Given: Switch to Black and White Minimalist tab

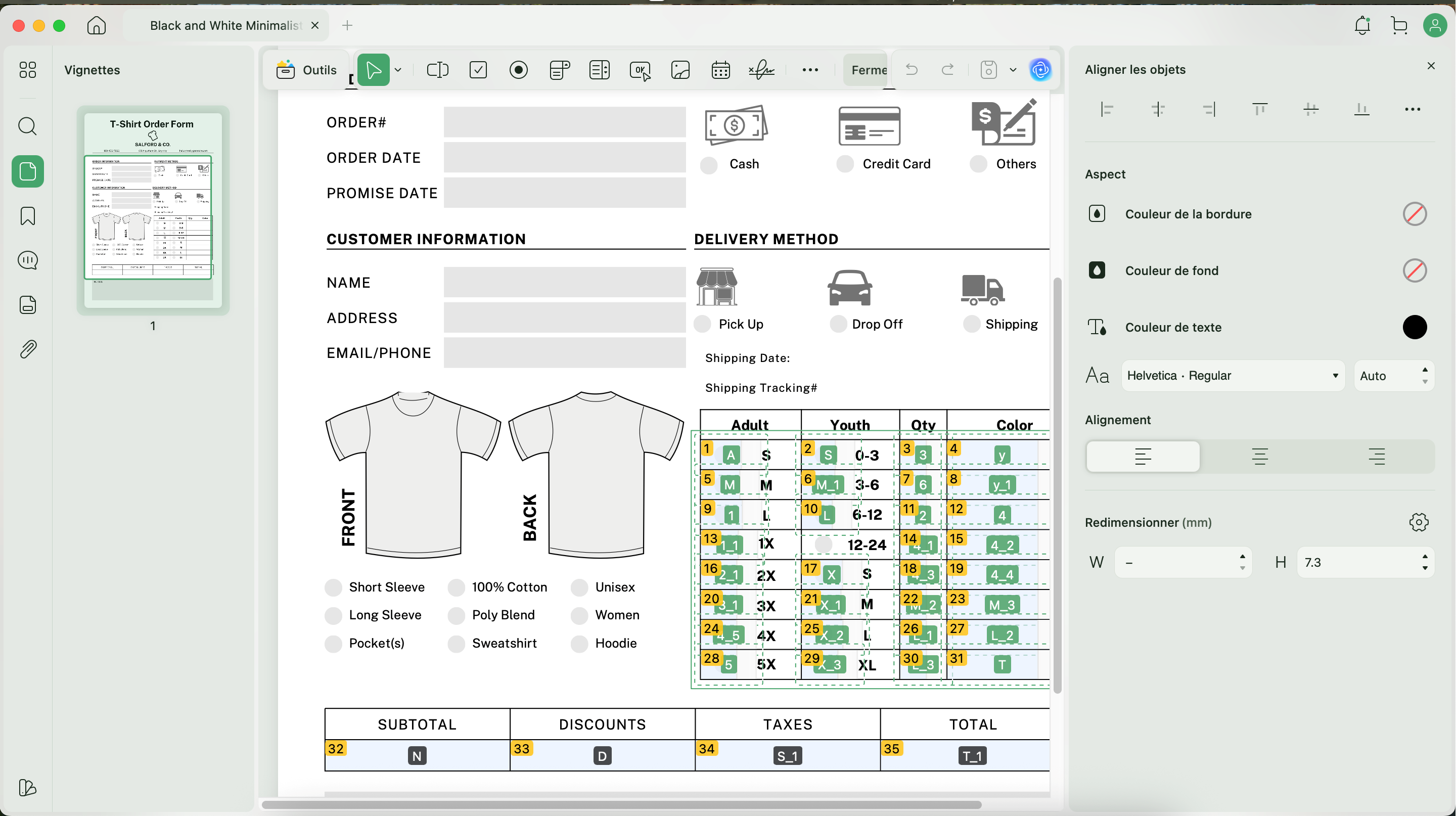Looking at the screenshot, I should 225,25.
